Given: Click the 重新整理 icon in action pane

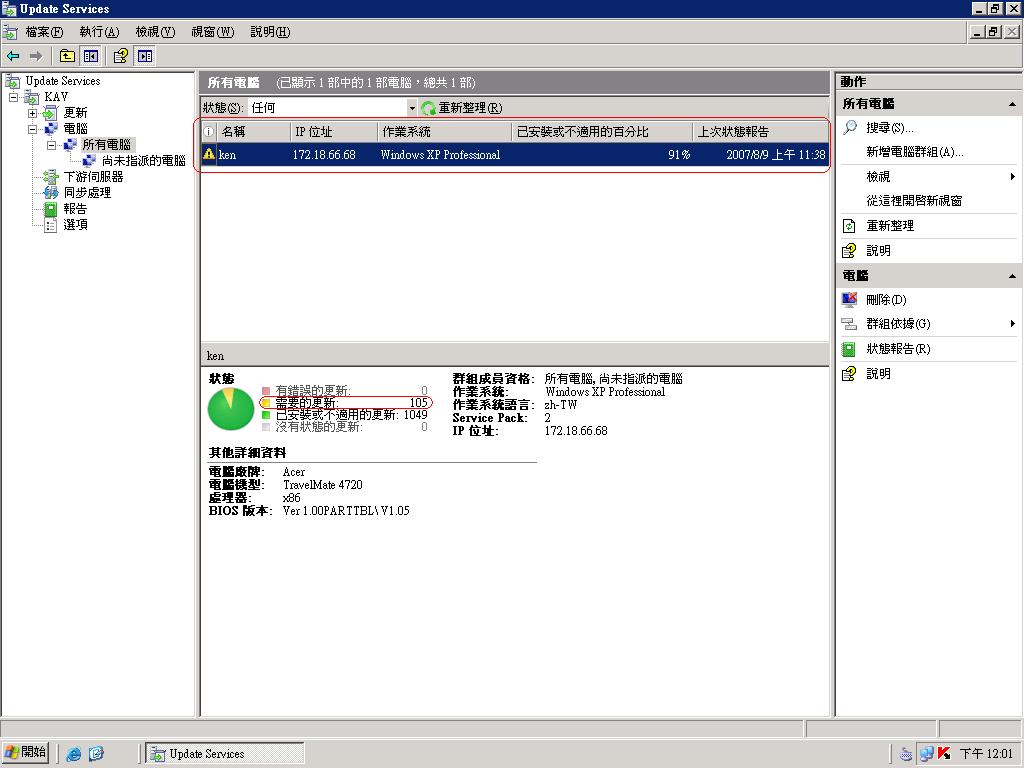Looking at the screenshot, I should click(849, 226).
